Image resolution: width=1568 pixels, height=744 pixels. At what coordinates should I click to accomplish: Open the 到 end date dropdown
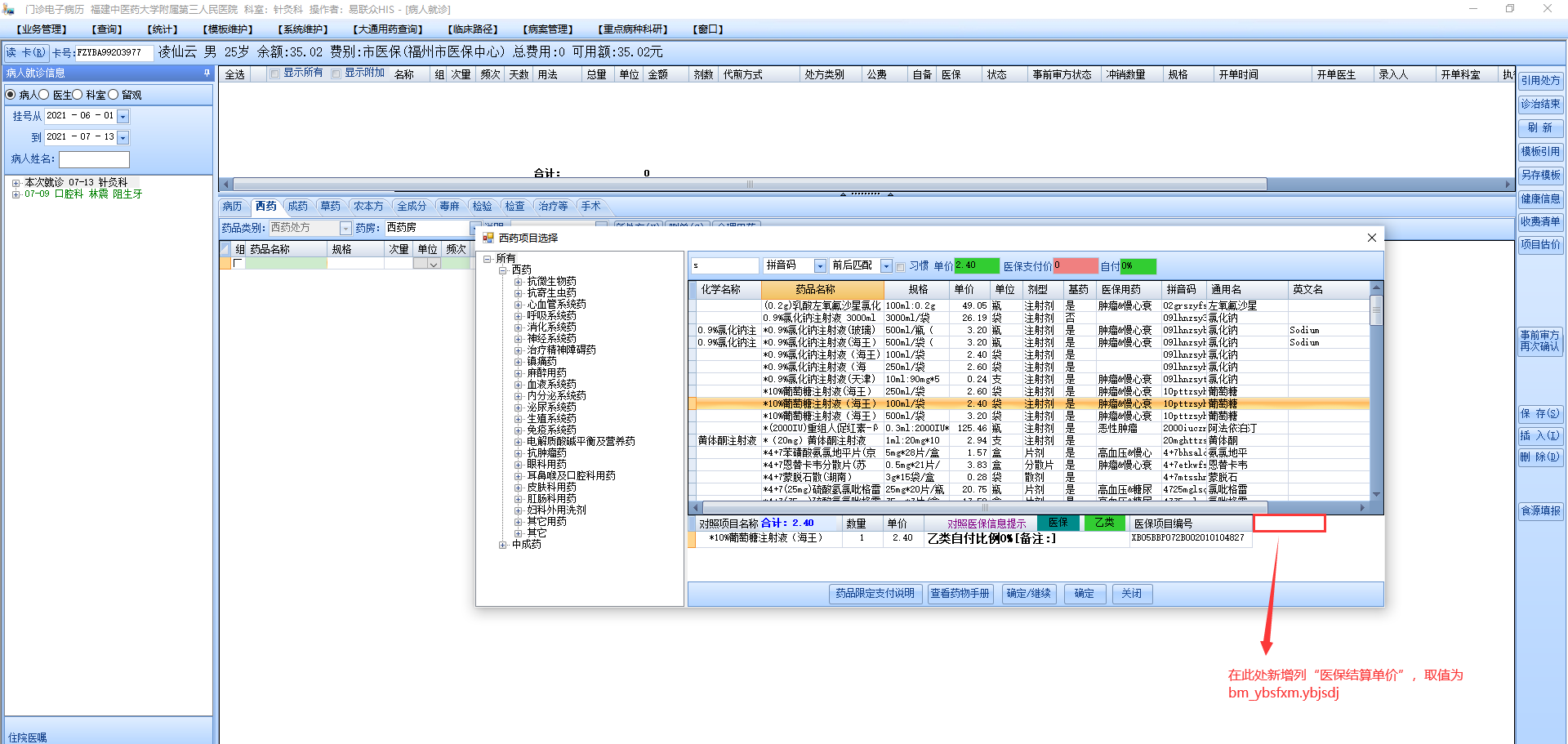(123, 138)
